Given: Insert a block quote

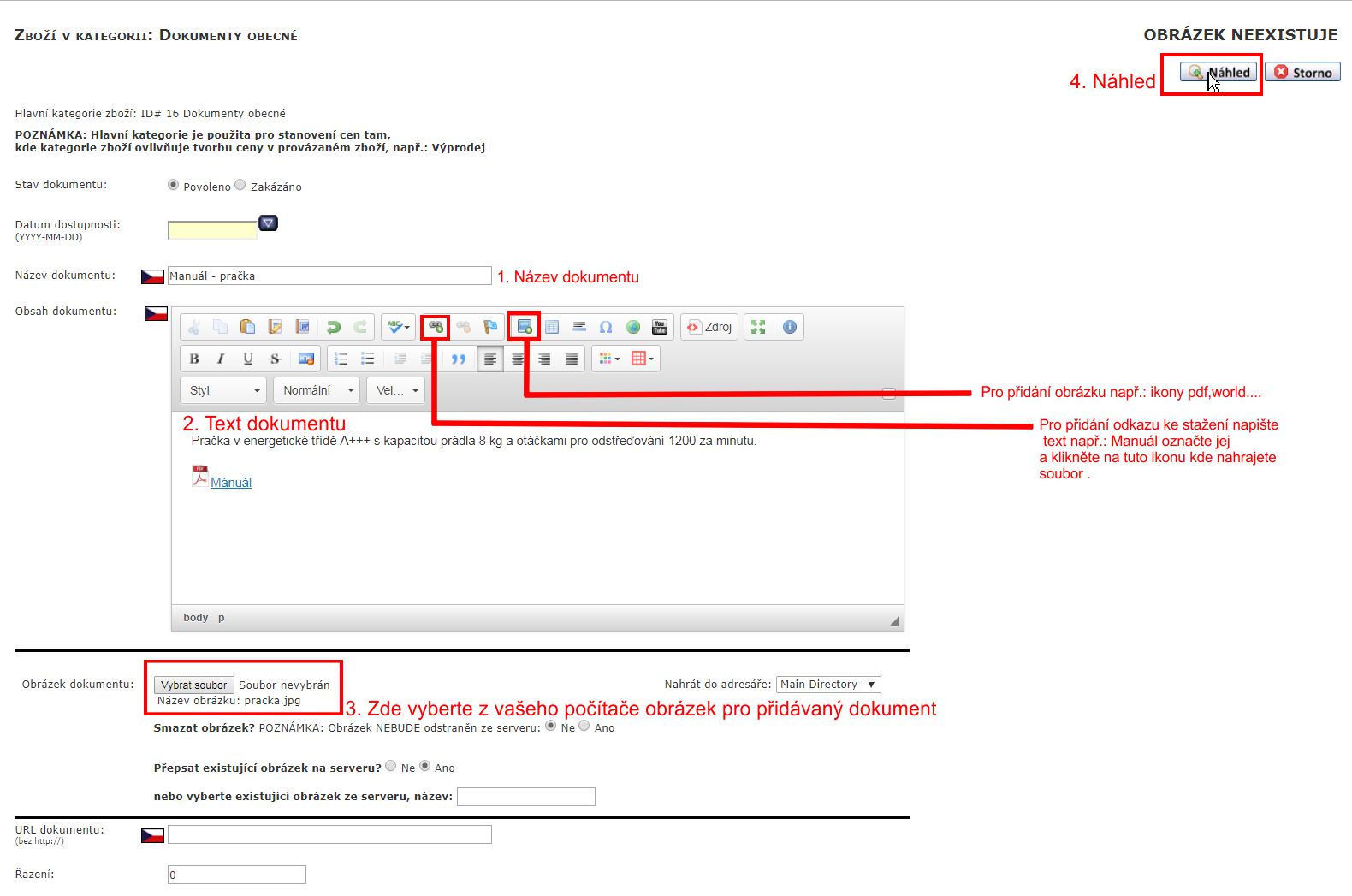Looking at the screenshot, I should pyautogui.click(x=459, y=359).
